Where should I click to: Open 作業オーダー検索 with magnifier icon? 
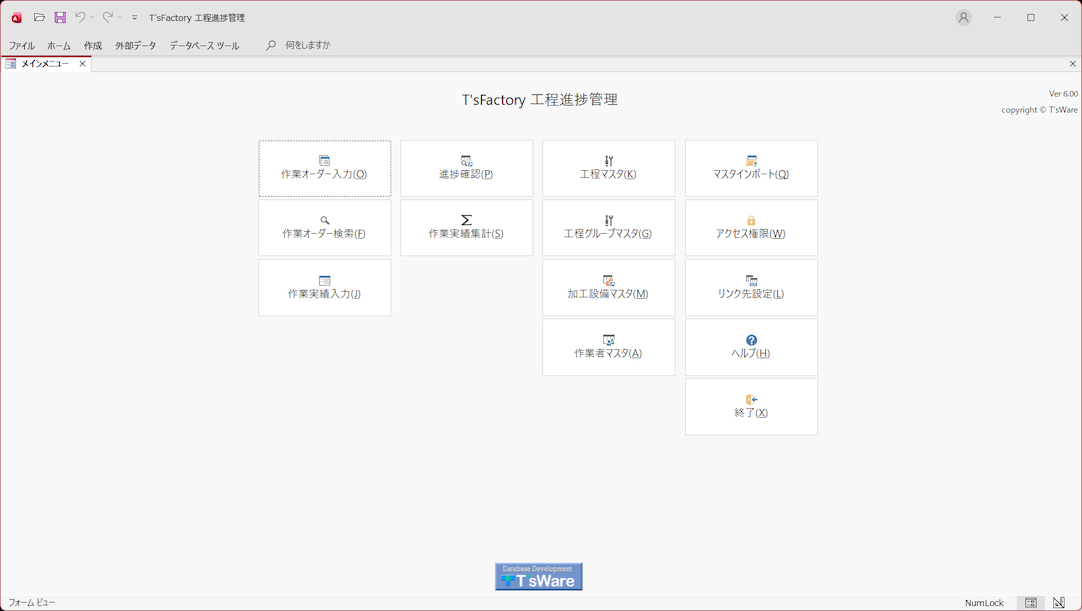coord(324,228)
